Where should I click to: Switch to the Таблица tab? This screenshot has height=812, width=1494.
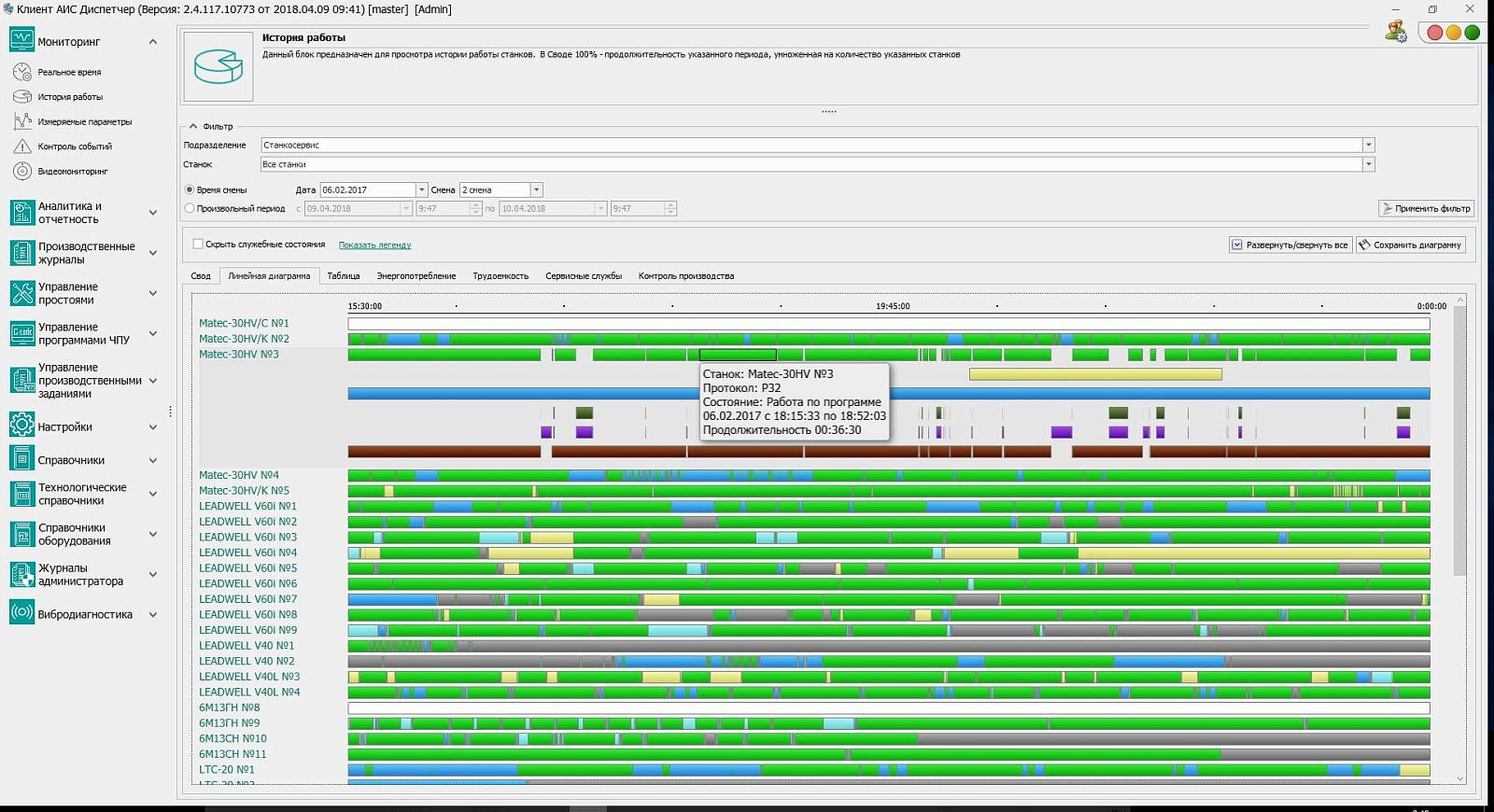(x=343, y=276)
